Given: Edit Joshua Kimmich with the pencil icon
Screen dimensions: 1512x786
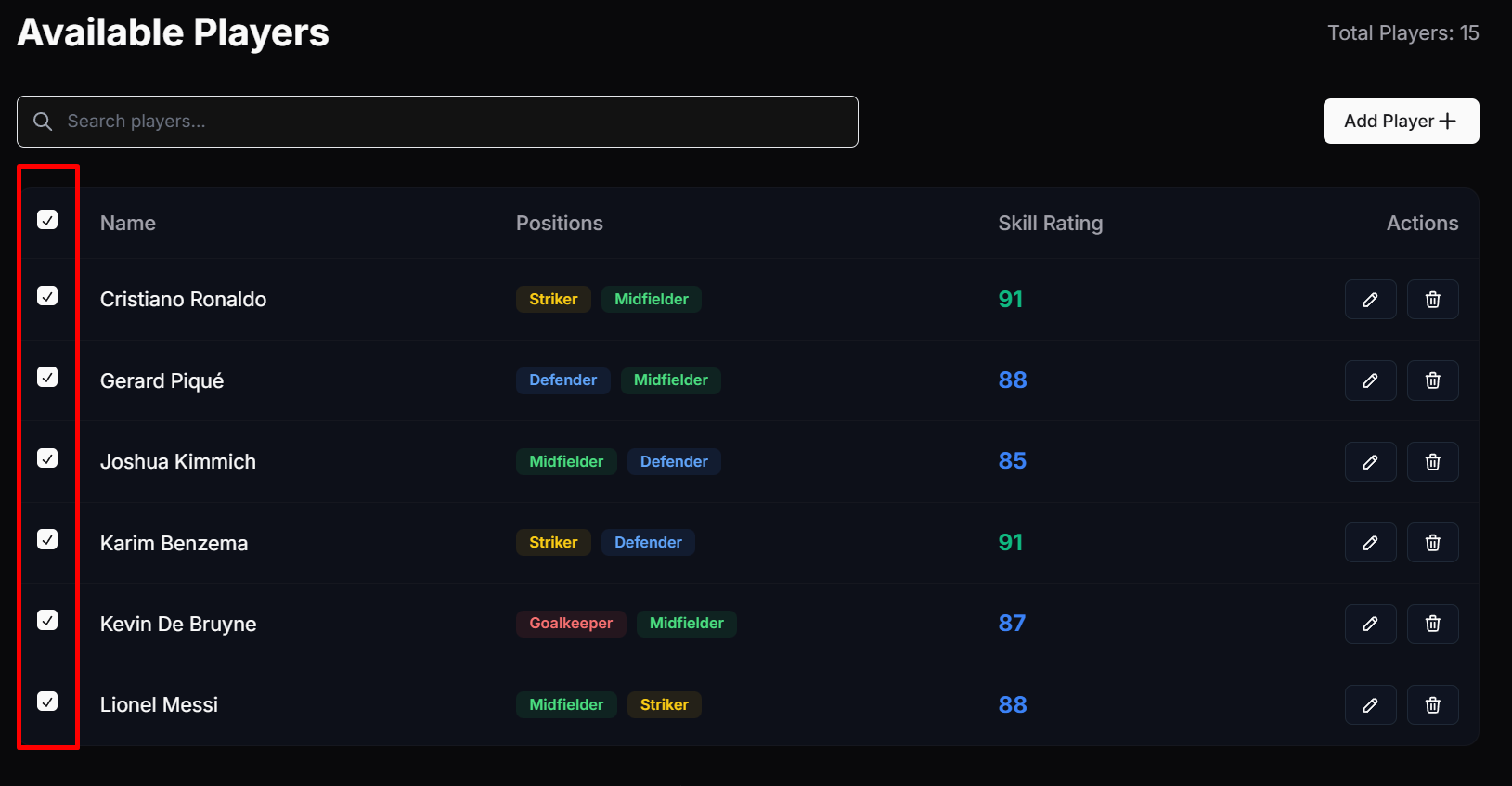Looking at the screenshot, I should [x=1370, y=462].
